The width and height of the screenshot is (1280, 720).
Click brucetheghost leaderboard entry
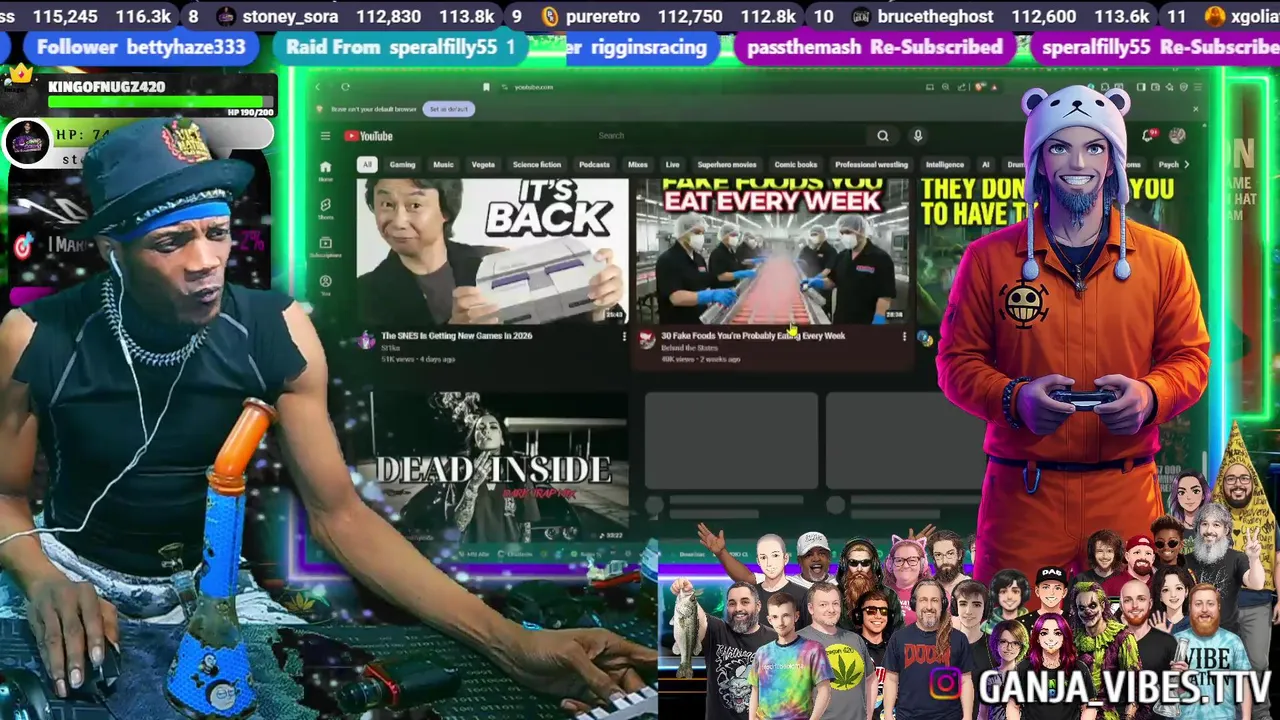tap(982, 16)
